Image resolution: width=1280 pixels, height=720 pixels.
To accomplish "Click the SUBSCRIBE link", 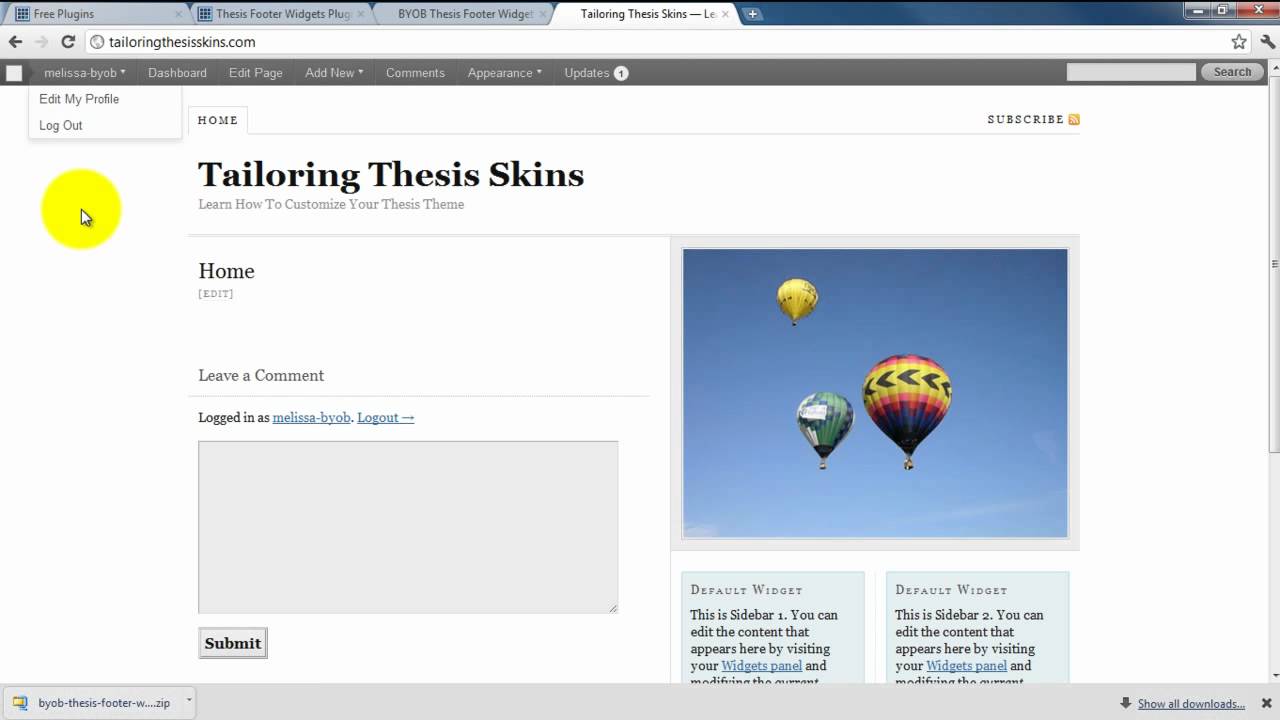I will [1025, 119].
